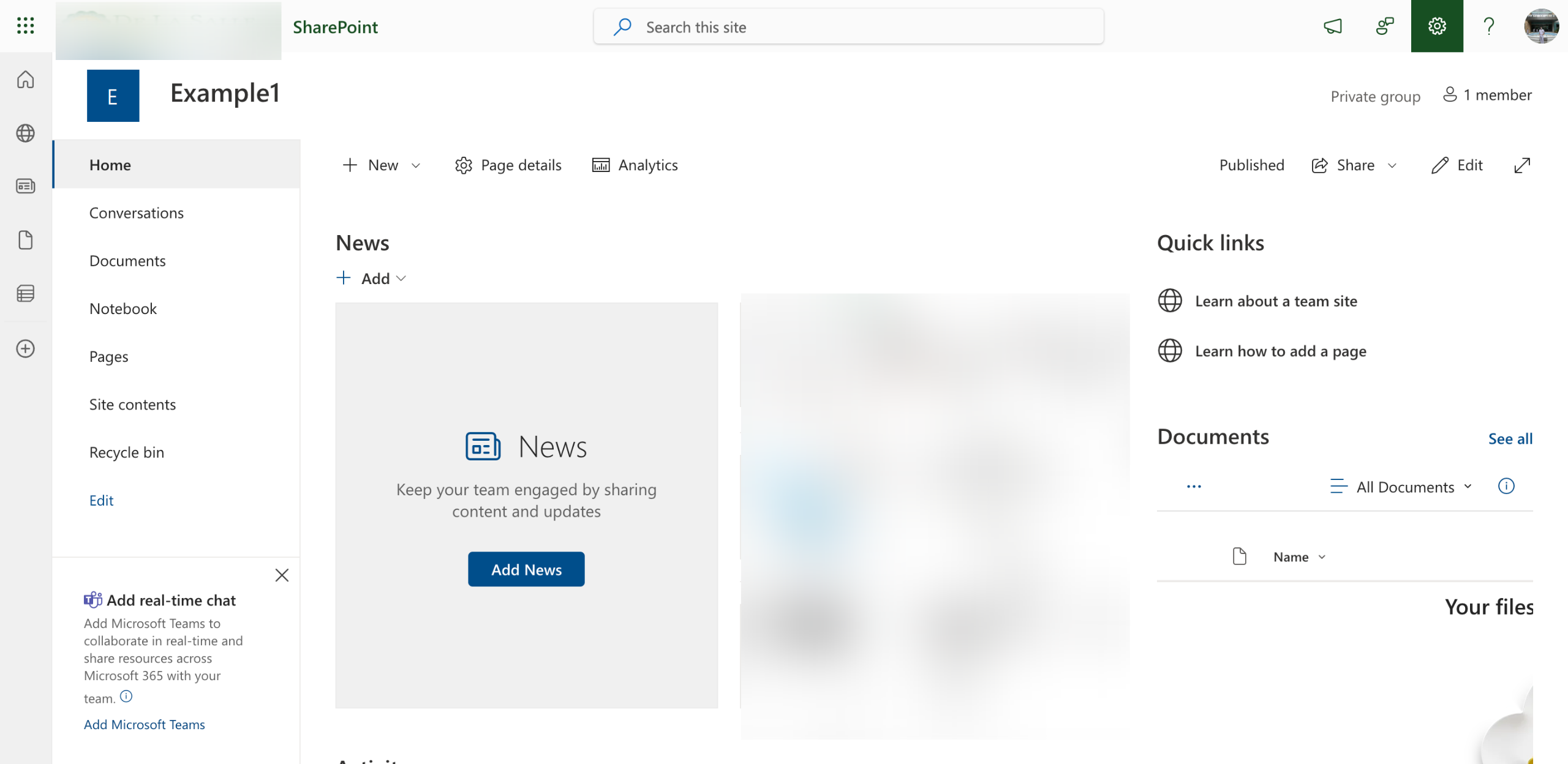Open the feedback icon near settings
Image resolution: width=1568 pixels, height=764 pixels.
coord(1384,26)
